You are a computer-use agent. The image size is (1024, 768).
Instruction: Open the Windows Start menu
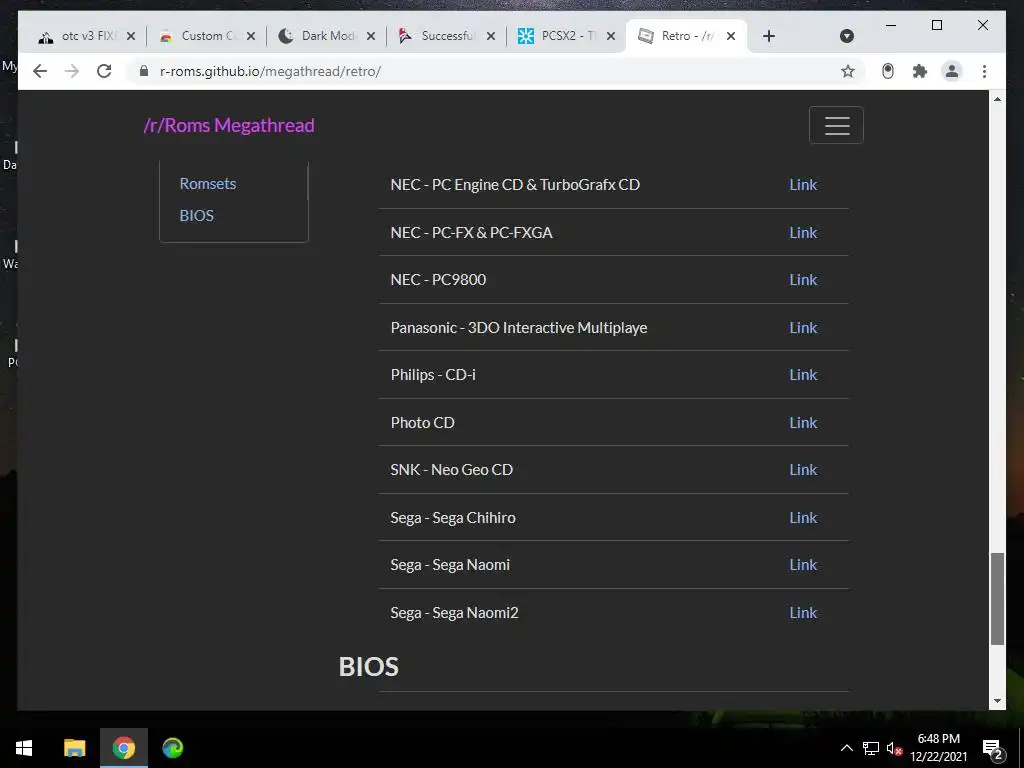[x=24, y=748]
